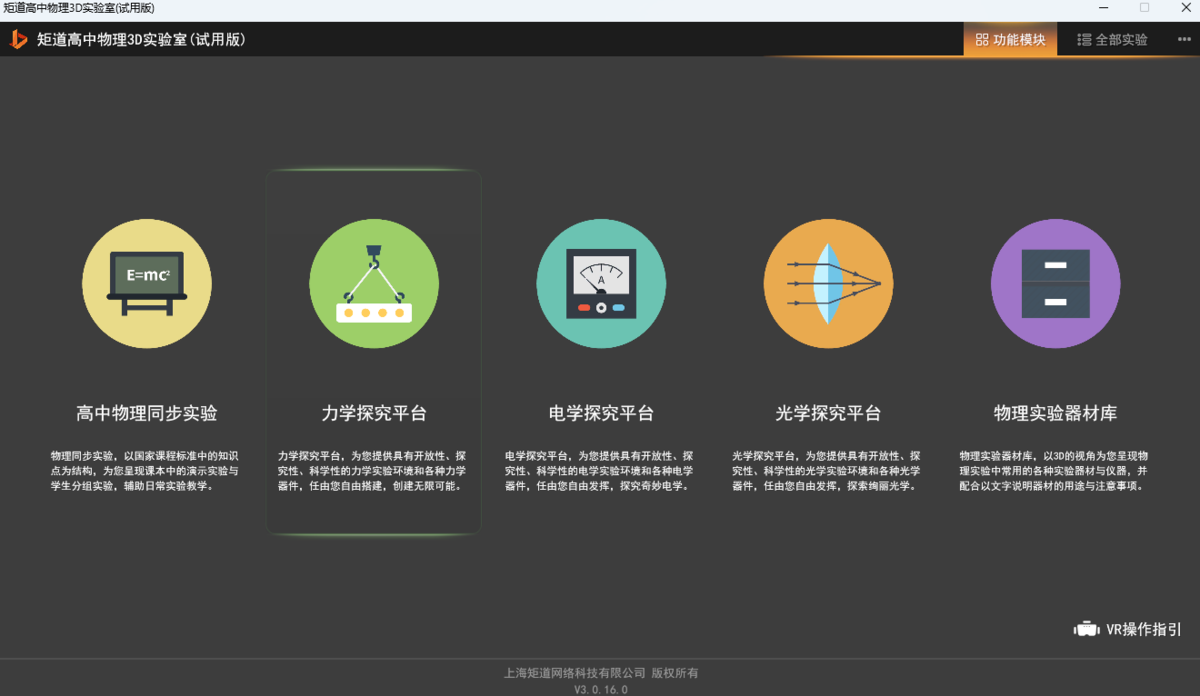Click the 上海矩道网络科技有限公司 copyright text
The image size is (1200, 696).
[x=601, y=673]
